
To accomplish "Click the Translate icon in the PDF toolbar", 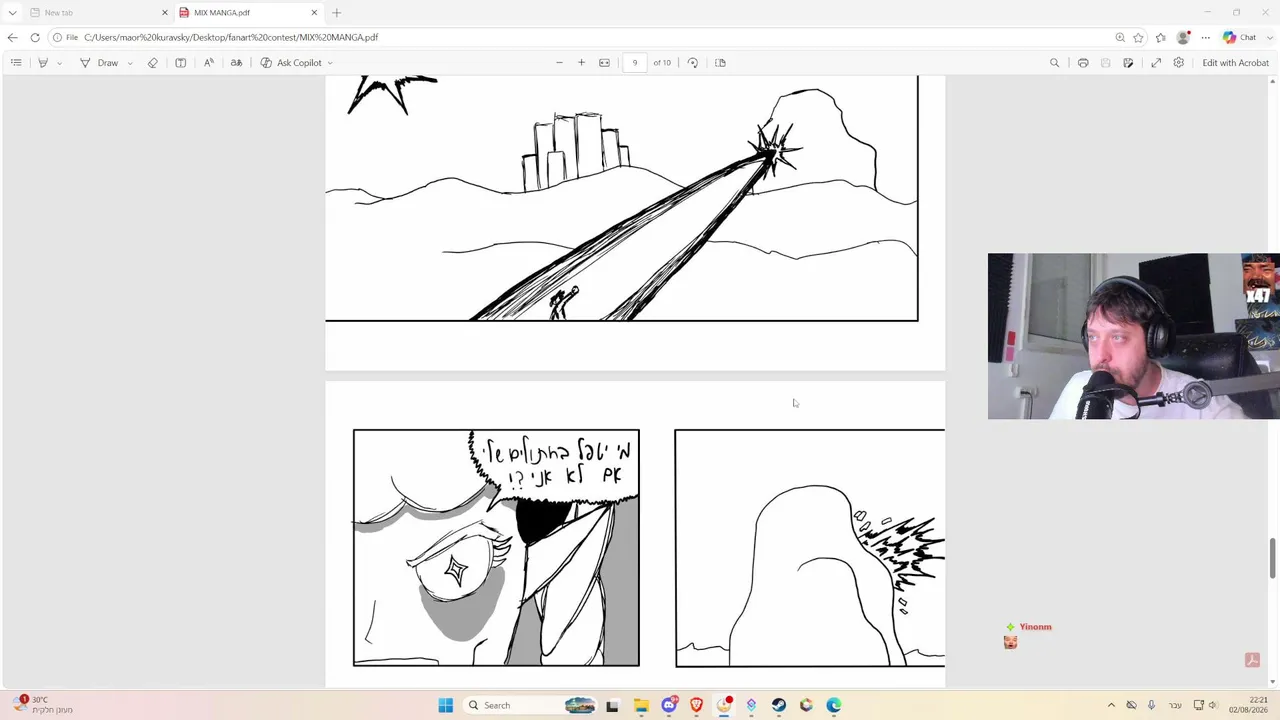I will (x=236, y=63).
